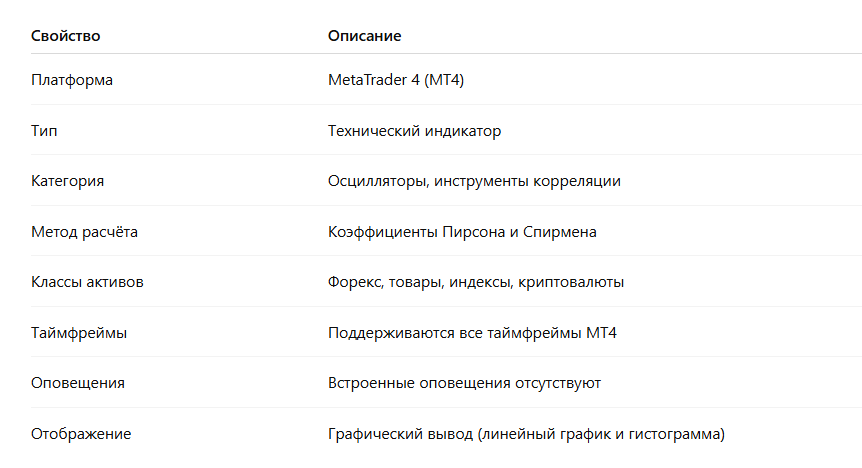Select the Таймфреймы row label
The width and height of the screenshot is (862, 468).
(x=79, y=333)
